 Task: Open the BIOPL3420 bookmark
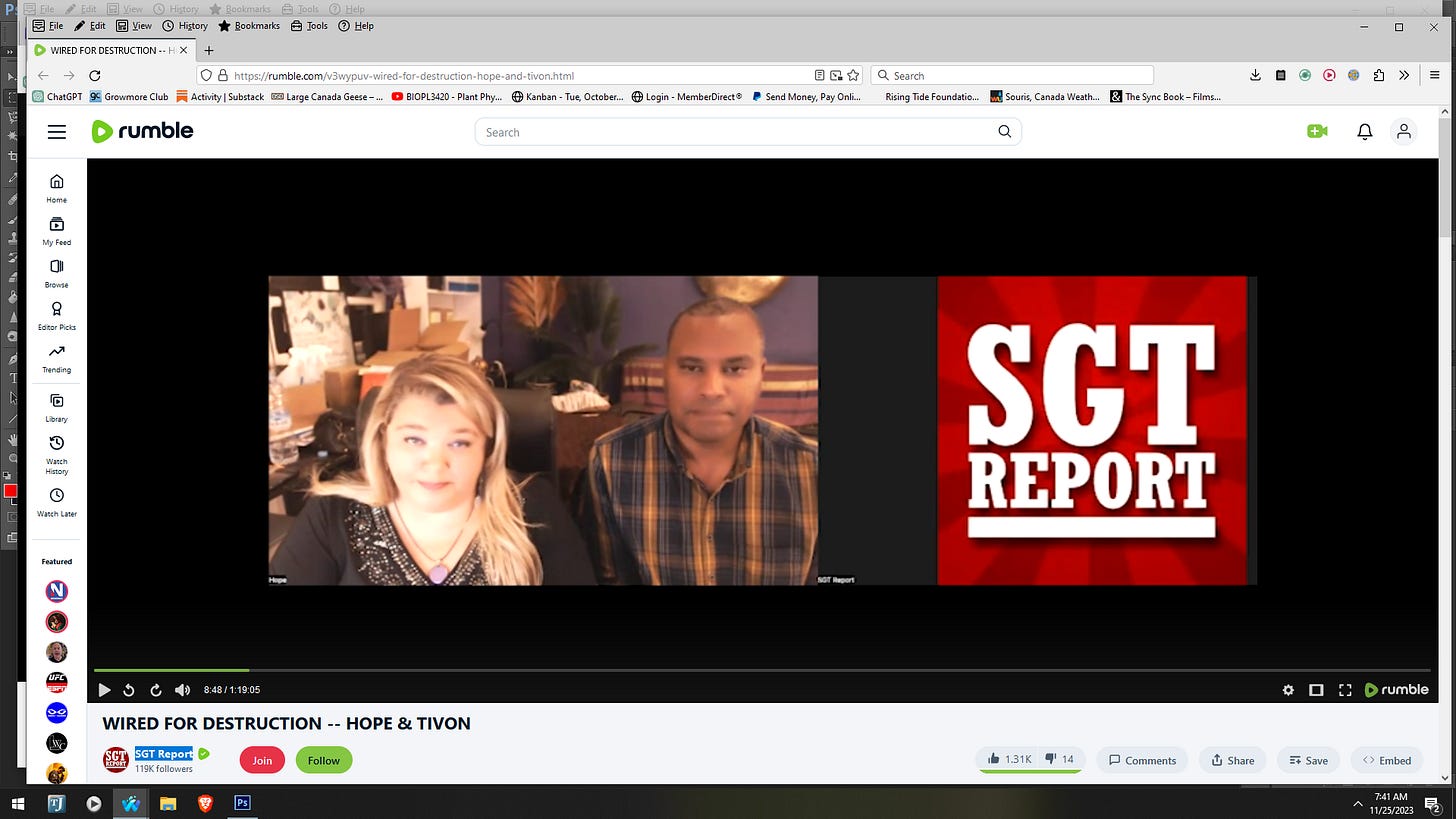coord(447,97)
